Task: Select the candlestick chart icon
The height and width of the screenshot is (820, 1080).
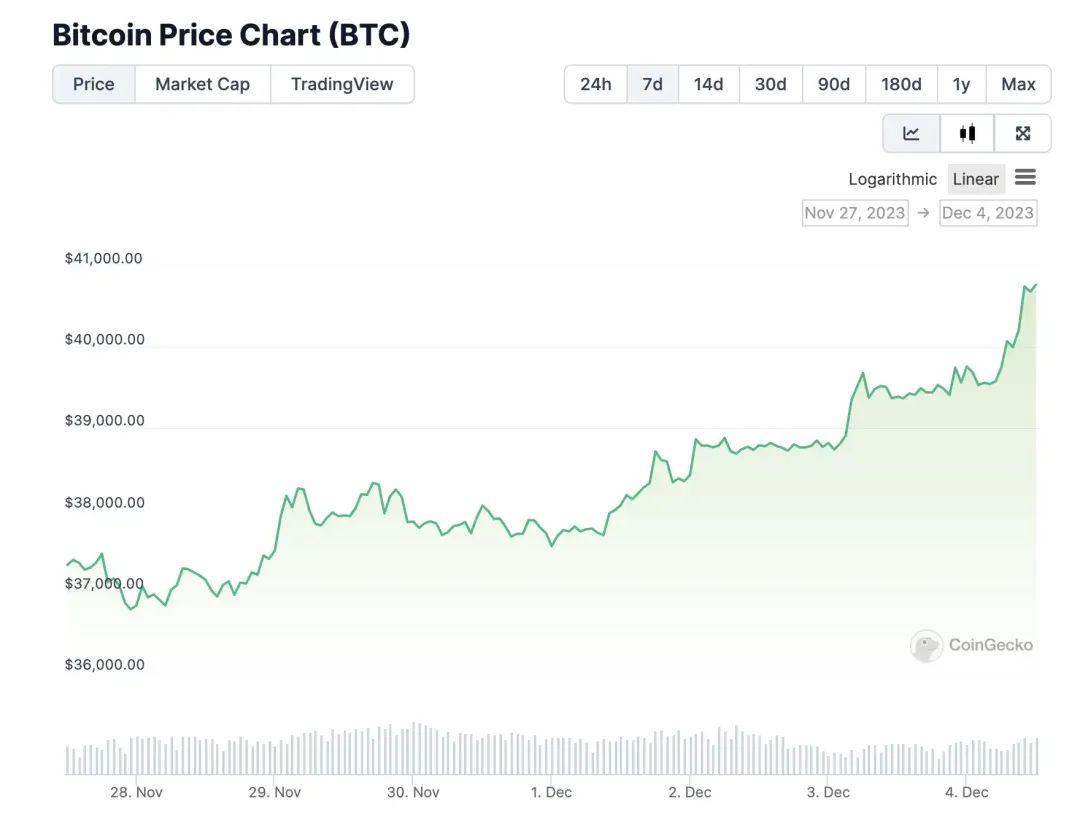Action: tap(967, 133)
